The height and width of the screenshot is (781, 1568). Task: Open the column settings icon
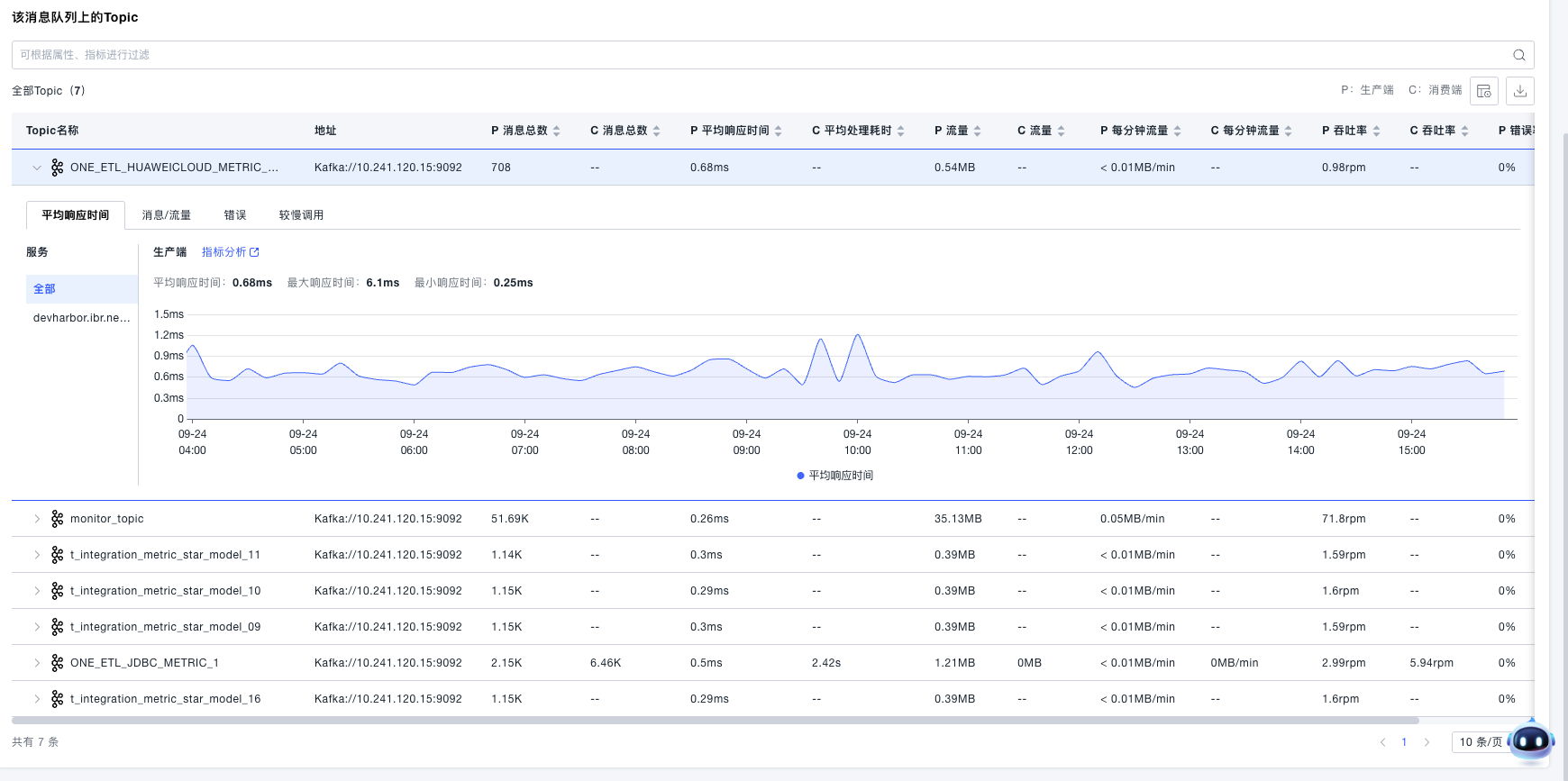(x=1483, y=91)
